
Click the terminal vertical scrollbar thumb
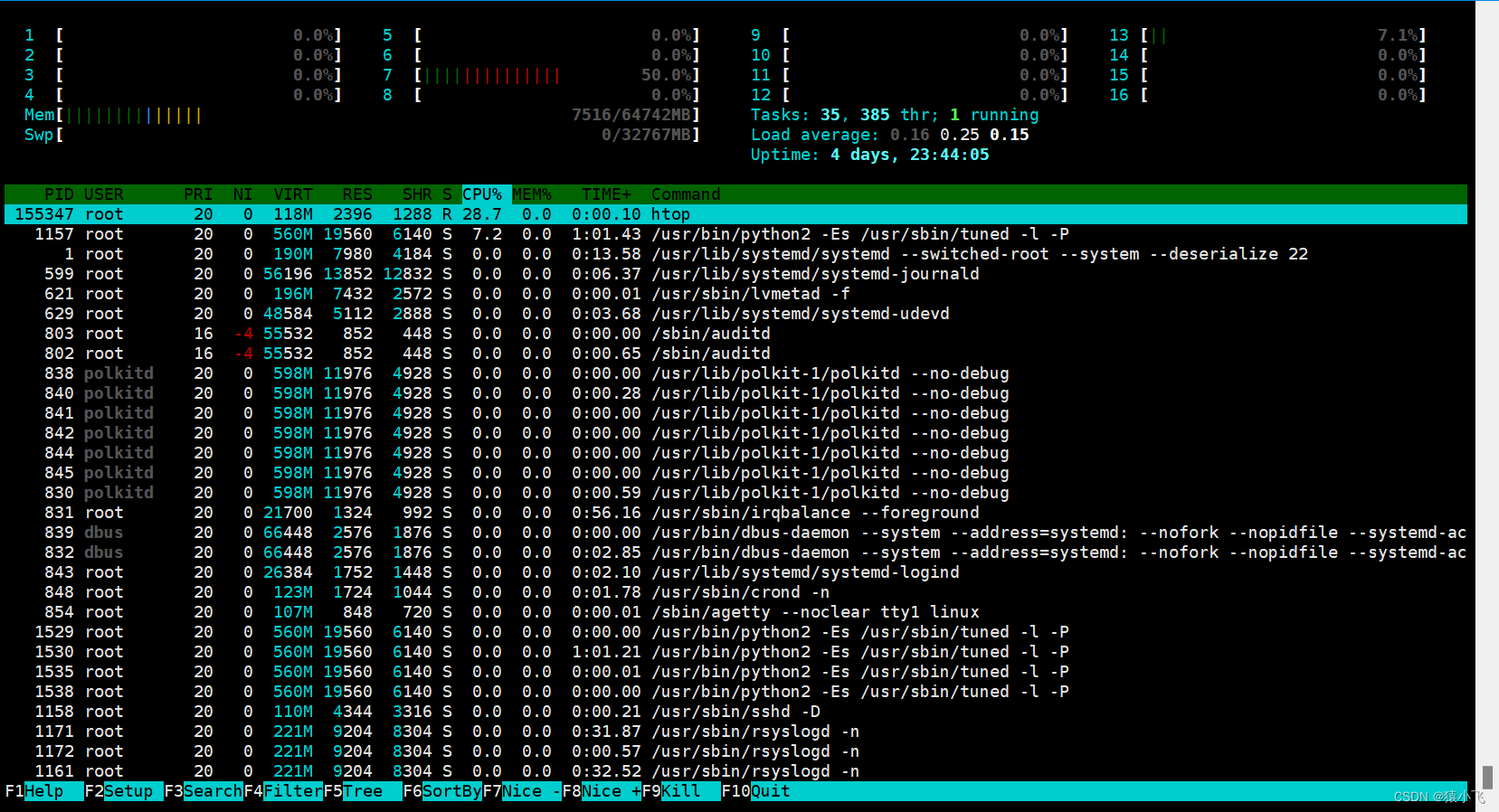[x=1487, y=778]
